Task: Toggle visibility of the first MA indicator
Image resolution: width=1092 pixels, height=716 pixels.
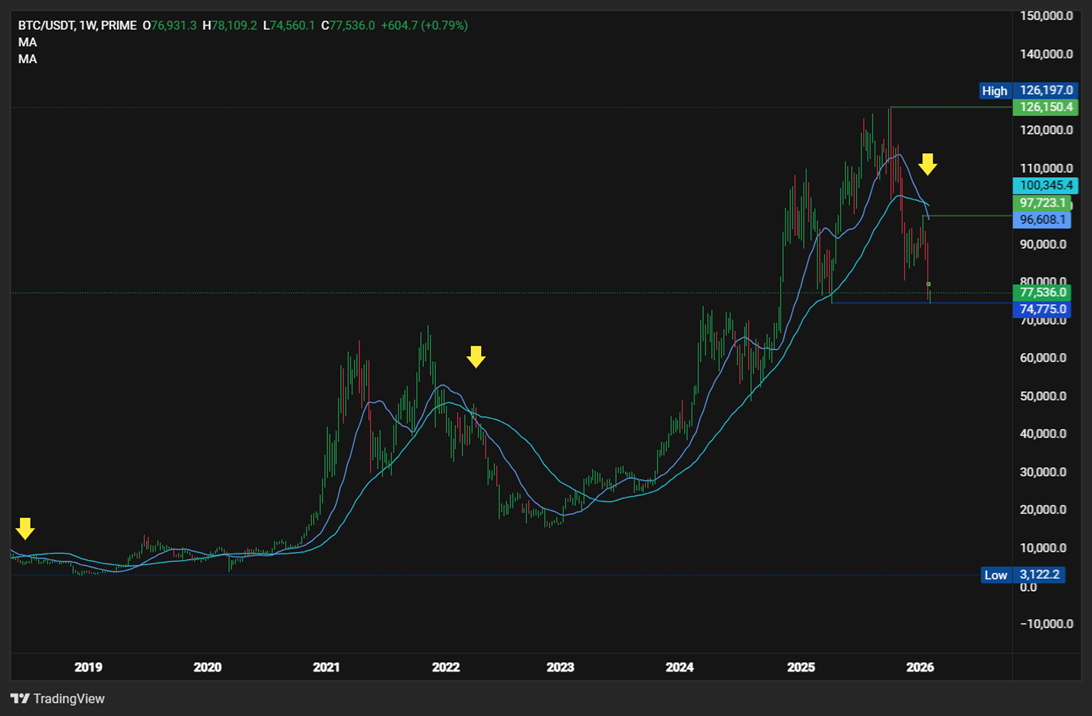Action: tap(28, 40)
